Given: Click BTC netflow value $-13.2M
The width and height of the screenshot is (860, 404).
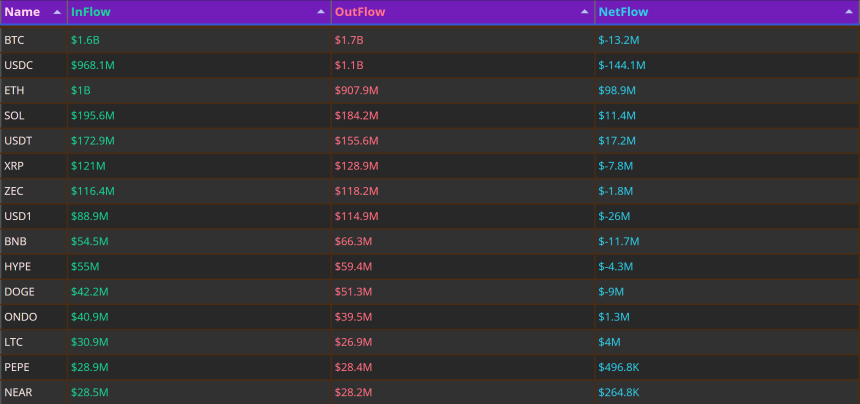Looking at the screenshot, I should coord(619,40).
